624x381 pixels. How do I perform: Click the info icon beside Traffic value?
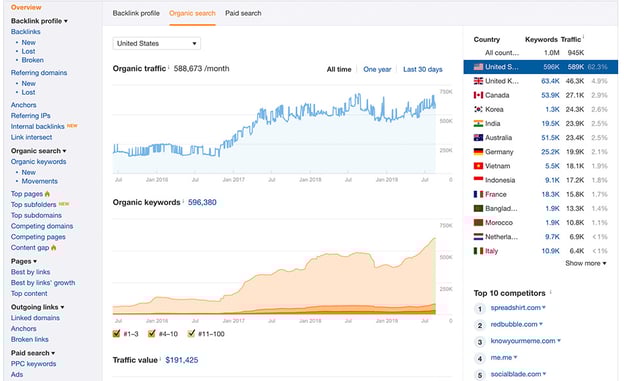click(x=160, y=359)
